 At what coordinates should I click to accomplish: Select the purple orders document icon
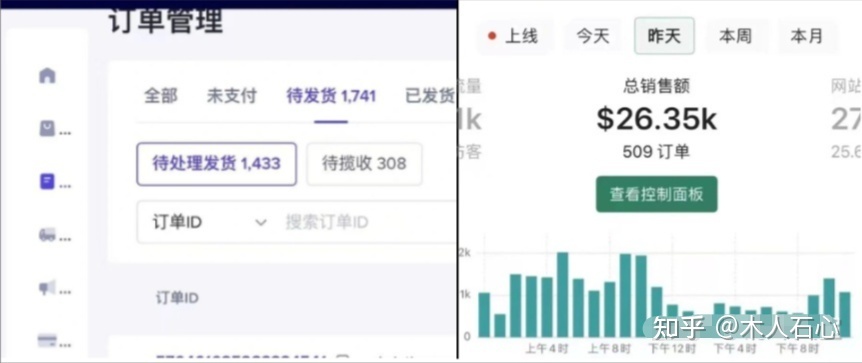[x=47, y=181]
